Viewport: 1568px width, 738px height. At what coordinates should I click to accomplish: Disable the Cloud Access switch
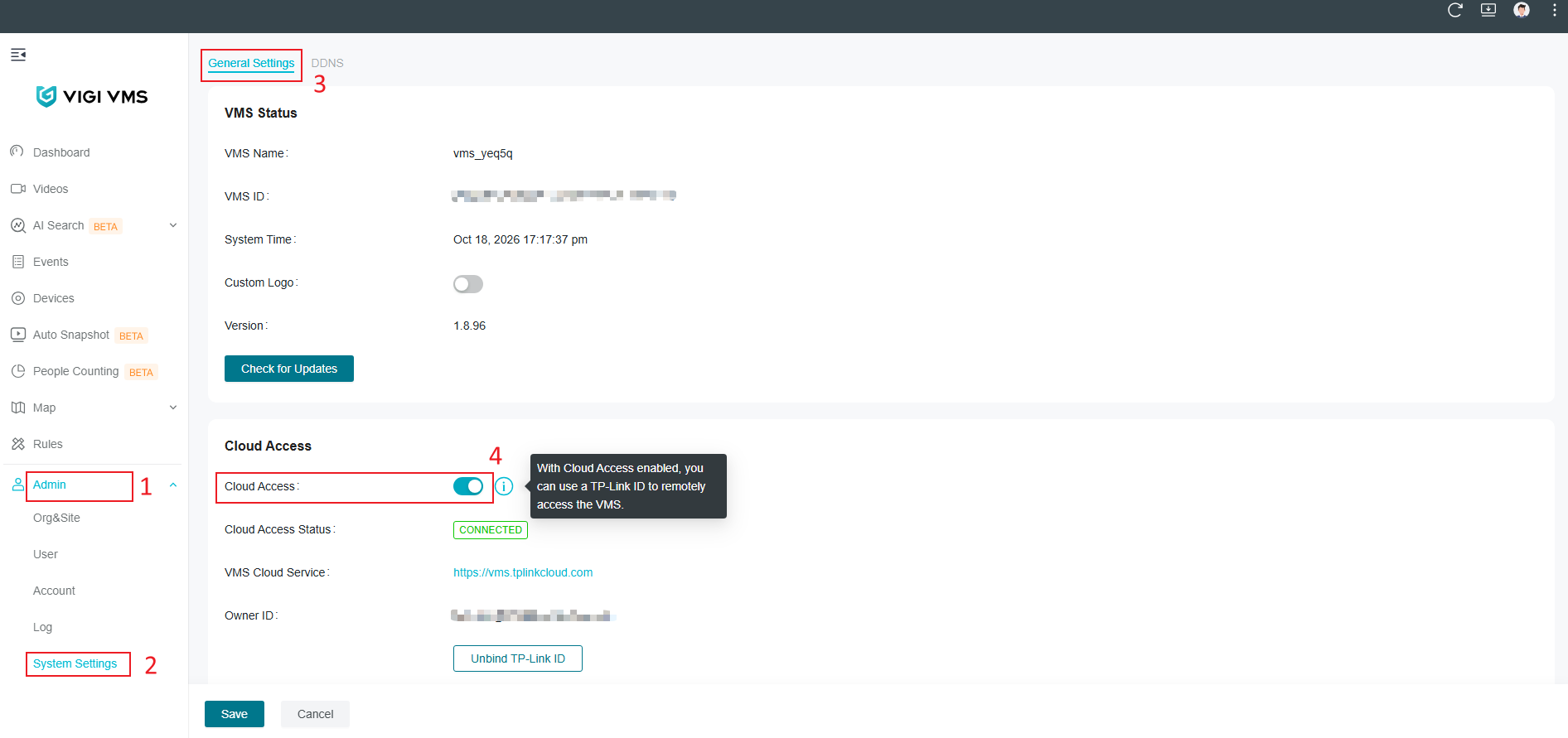click(468, 486)
